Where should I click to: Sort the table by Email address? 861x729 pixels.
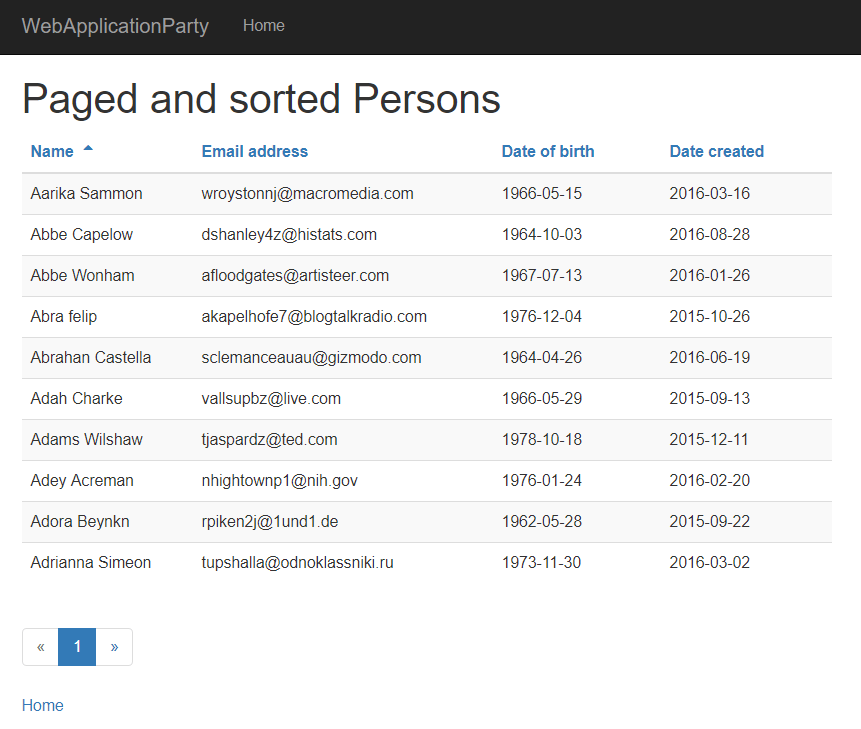[254, 151]
